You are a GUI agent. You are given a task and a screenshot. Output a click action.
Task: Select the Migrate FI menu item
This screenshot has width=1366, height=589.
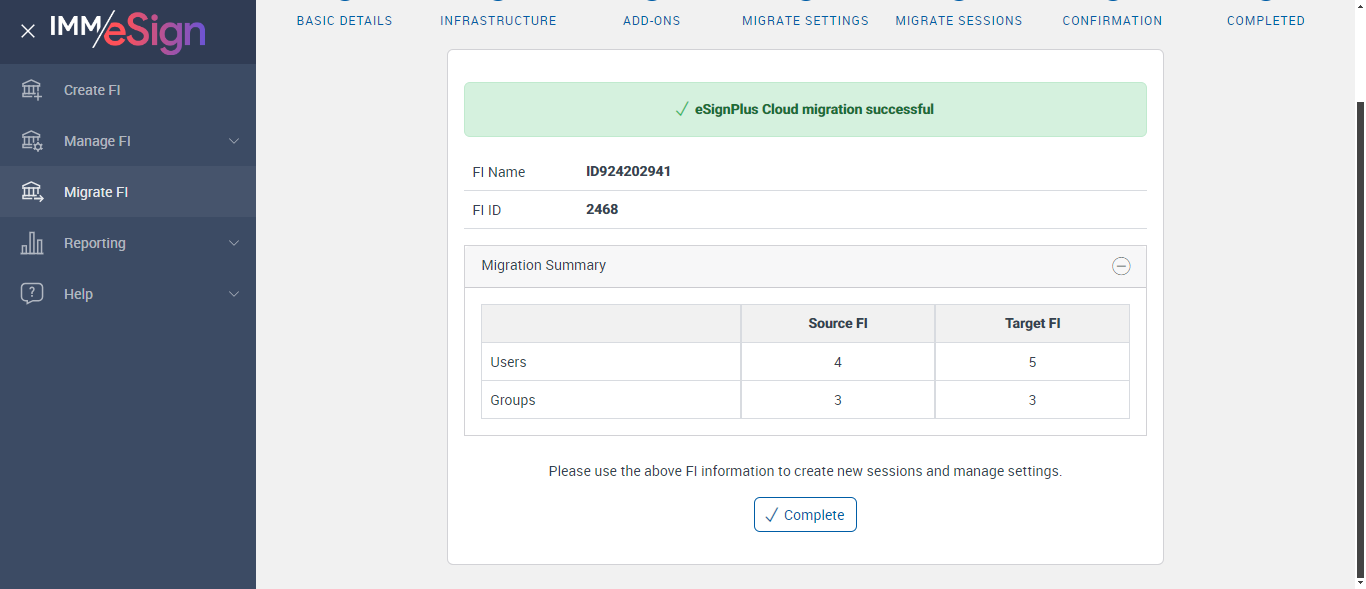[x=96, y=192]
